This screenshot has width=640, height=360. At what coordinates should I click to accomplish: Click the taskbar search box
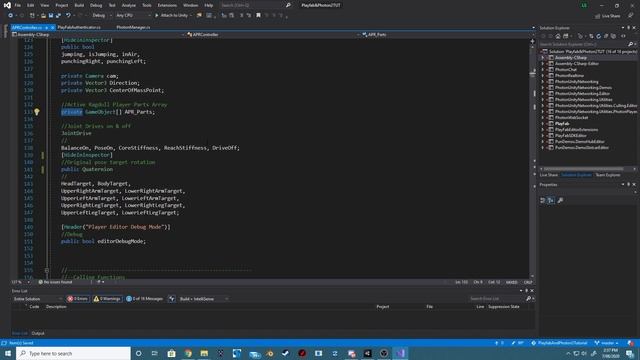[73, 353]
